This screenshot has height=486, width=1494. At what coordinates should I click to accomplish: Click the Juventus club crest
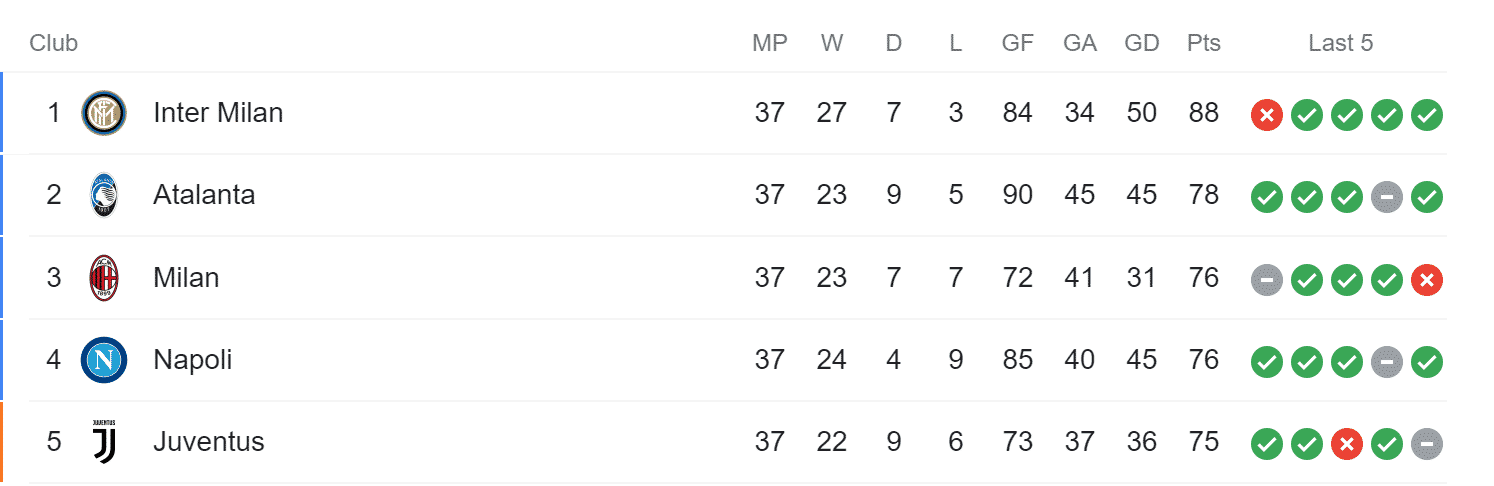[x=104, y=442]
